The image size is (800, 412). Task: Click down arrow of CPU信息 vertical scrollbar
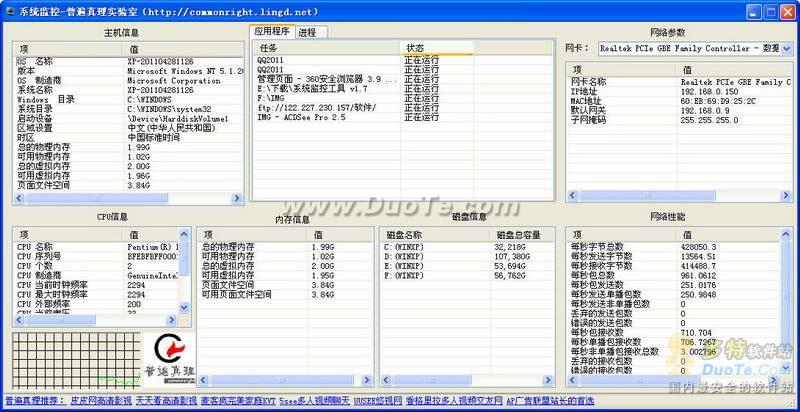185,307
